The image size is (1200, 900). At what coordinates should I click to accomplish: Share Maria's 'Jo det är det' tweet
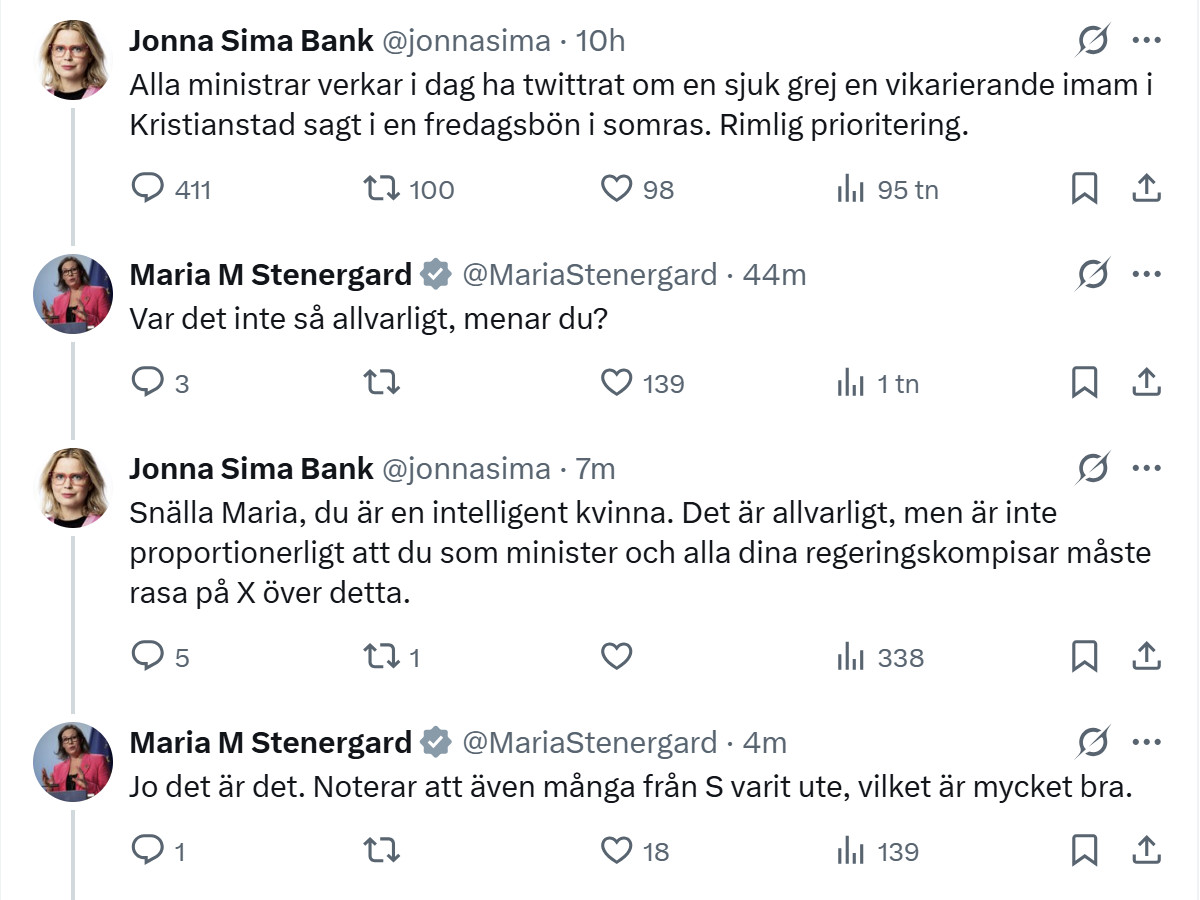click(1145, 851)
